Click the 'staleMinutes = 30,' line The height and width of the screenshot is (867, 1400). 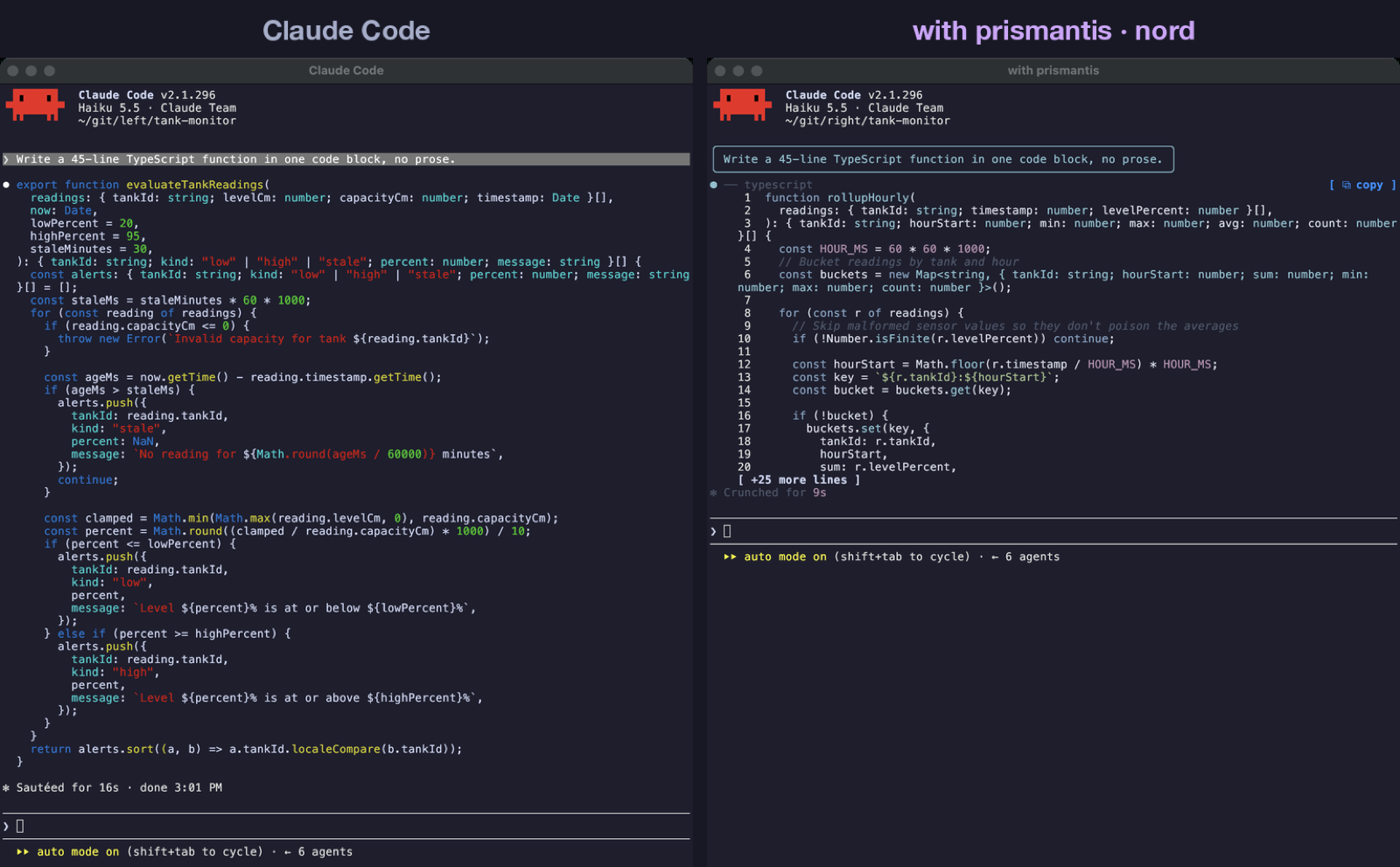[92, 249]
